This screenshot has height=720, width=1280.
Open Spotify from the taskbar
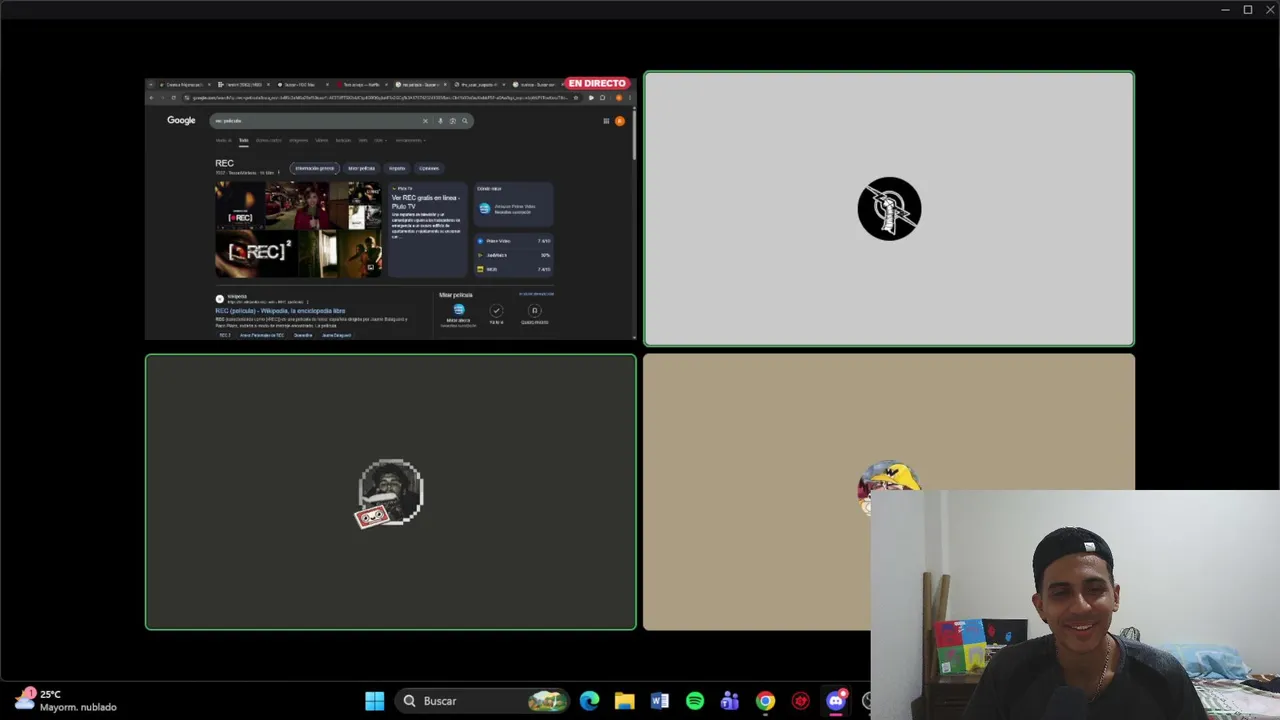(694, 701)
